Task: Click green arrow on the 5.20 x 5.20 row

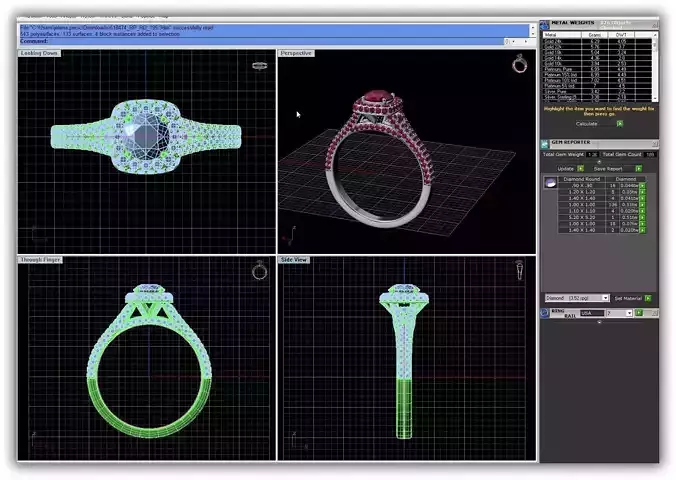Action: (643, 217)
